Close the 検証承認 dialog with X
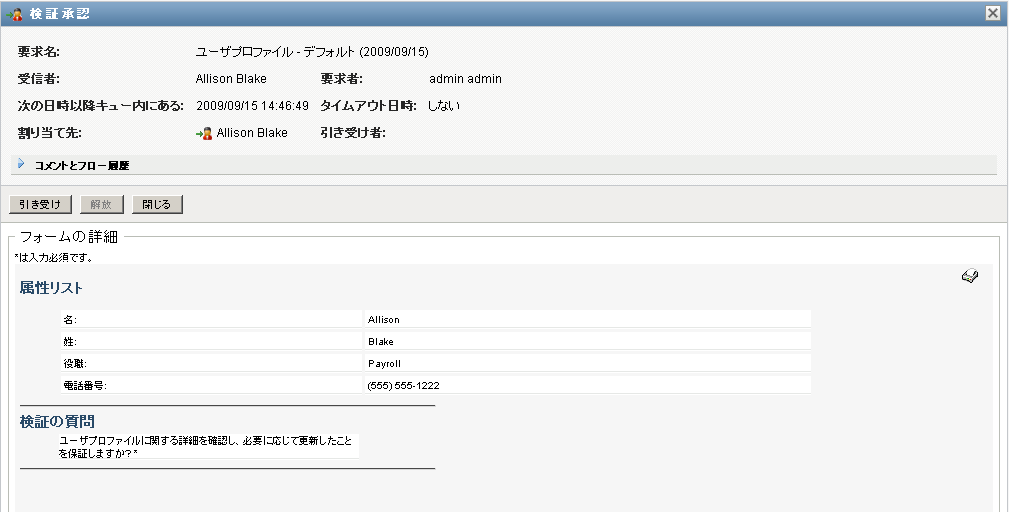Image resolution: width=1009 pixels, height=512 pixels. pyautogui.click(x=992, y=13)
